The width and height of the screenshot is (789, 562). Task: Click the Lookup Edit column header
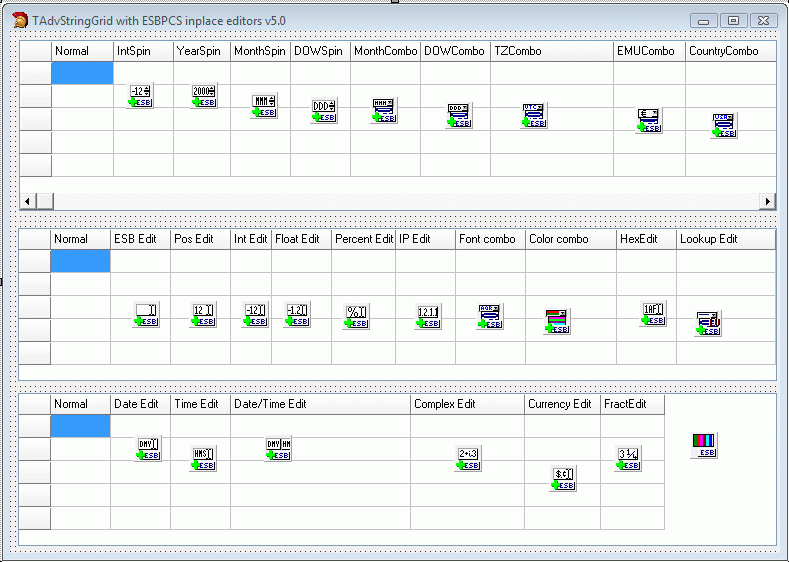tap(726, 239)
